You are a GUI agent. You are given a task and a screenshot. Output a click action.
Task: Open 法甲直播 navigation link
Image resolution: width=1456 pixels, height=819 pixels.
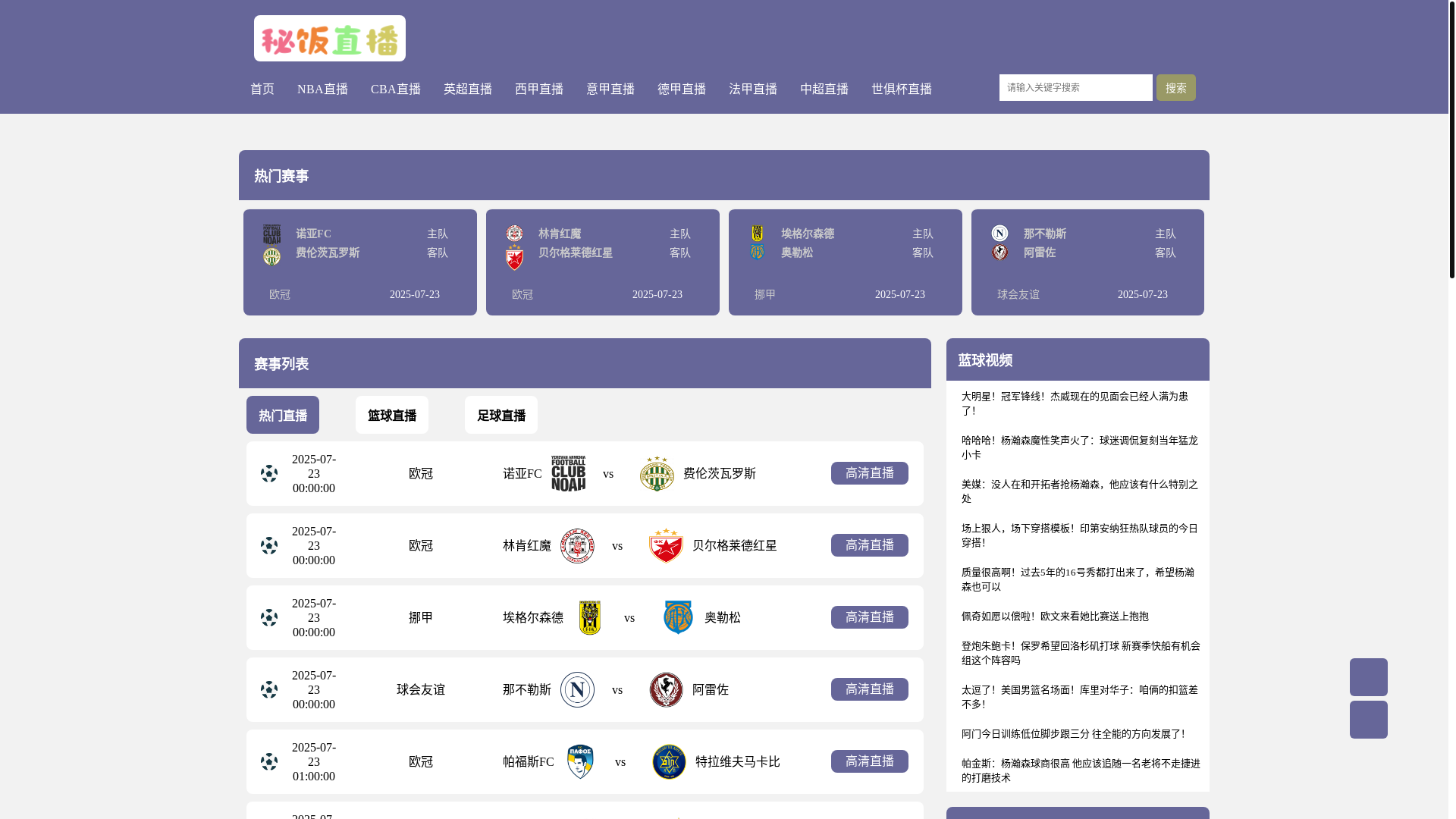coord(753,89)
